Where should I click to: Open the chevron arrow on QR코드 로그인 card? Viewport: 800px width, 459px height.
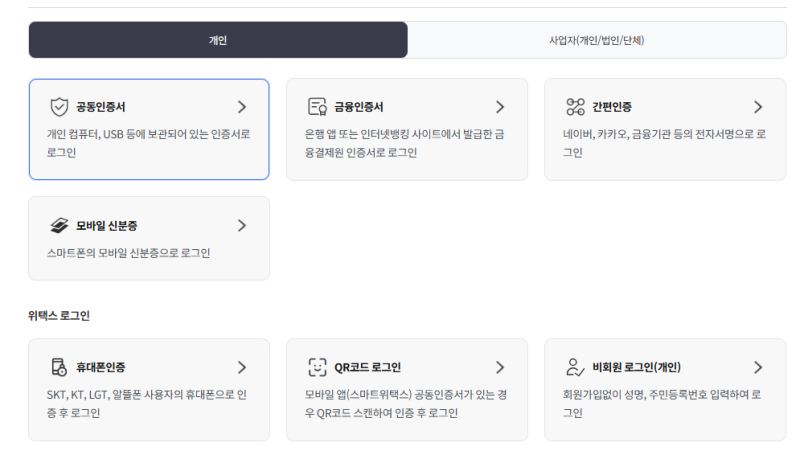coord(500,367)
